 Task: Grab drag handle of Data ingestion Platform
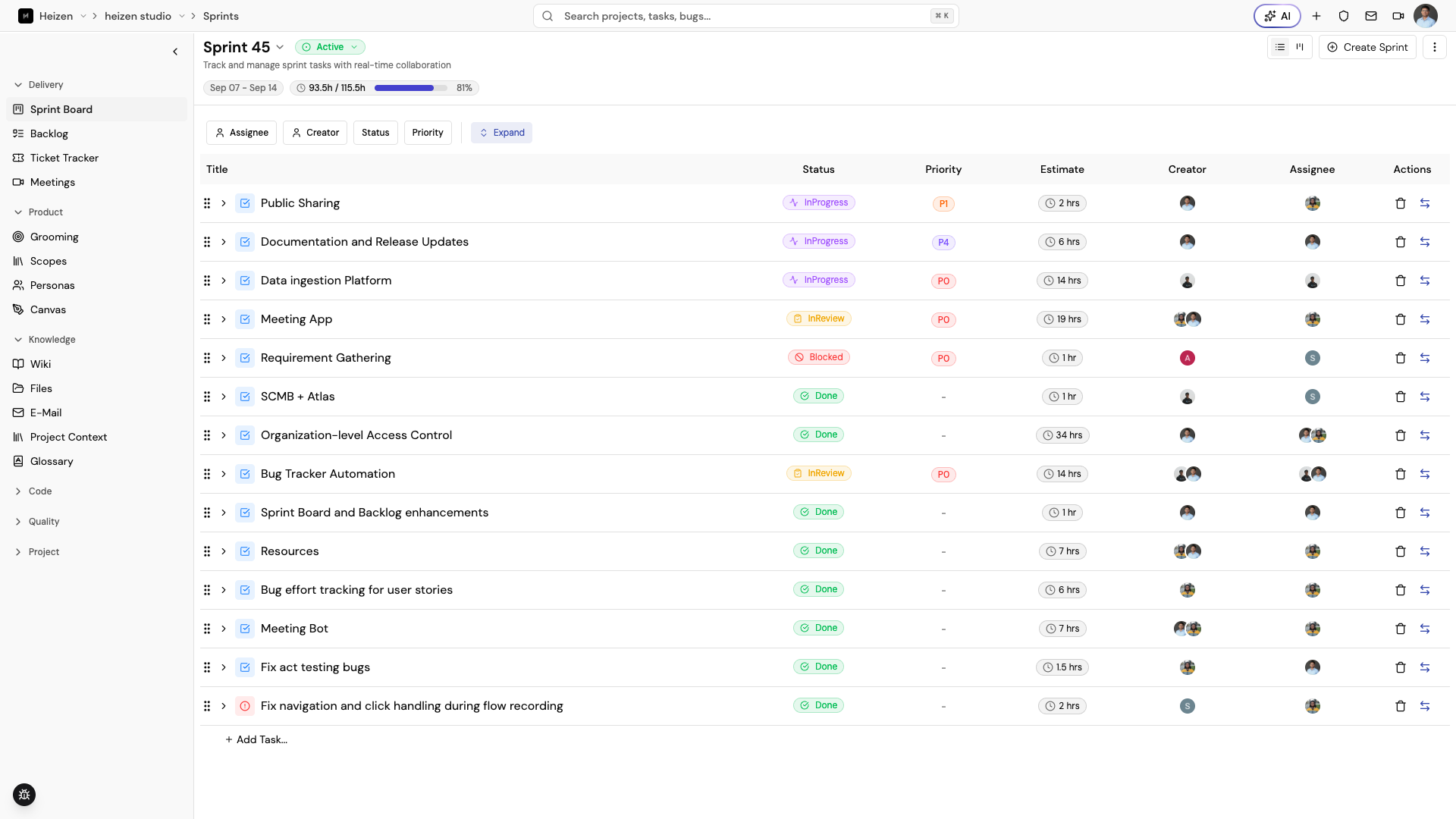(x=207, y=281)
